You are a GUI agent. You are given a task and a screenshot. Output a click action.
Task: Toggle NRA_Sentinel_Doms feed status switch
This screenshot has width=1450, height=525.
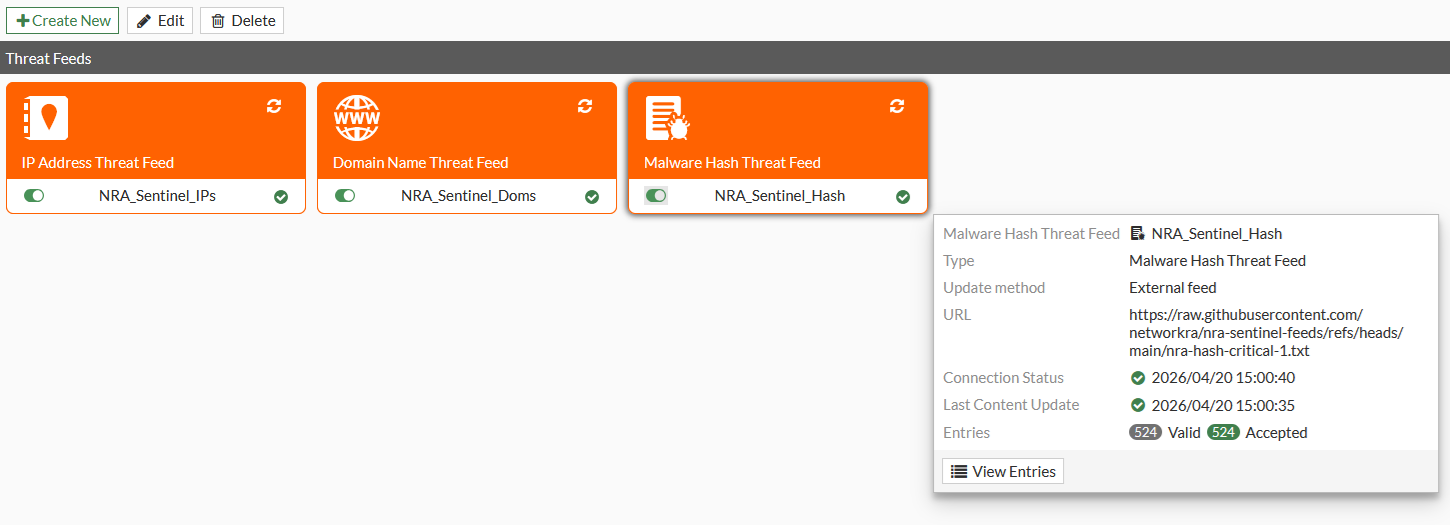pyautogui.click(x=345, y=196)
